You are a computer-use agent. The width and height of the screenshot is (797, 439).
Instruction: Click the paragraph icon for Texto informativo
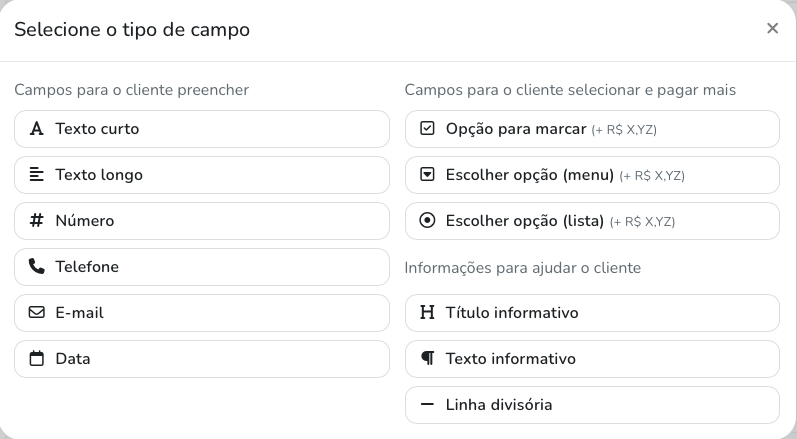(x=428, y=359)
